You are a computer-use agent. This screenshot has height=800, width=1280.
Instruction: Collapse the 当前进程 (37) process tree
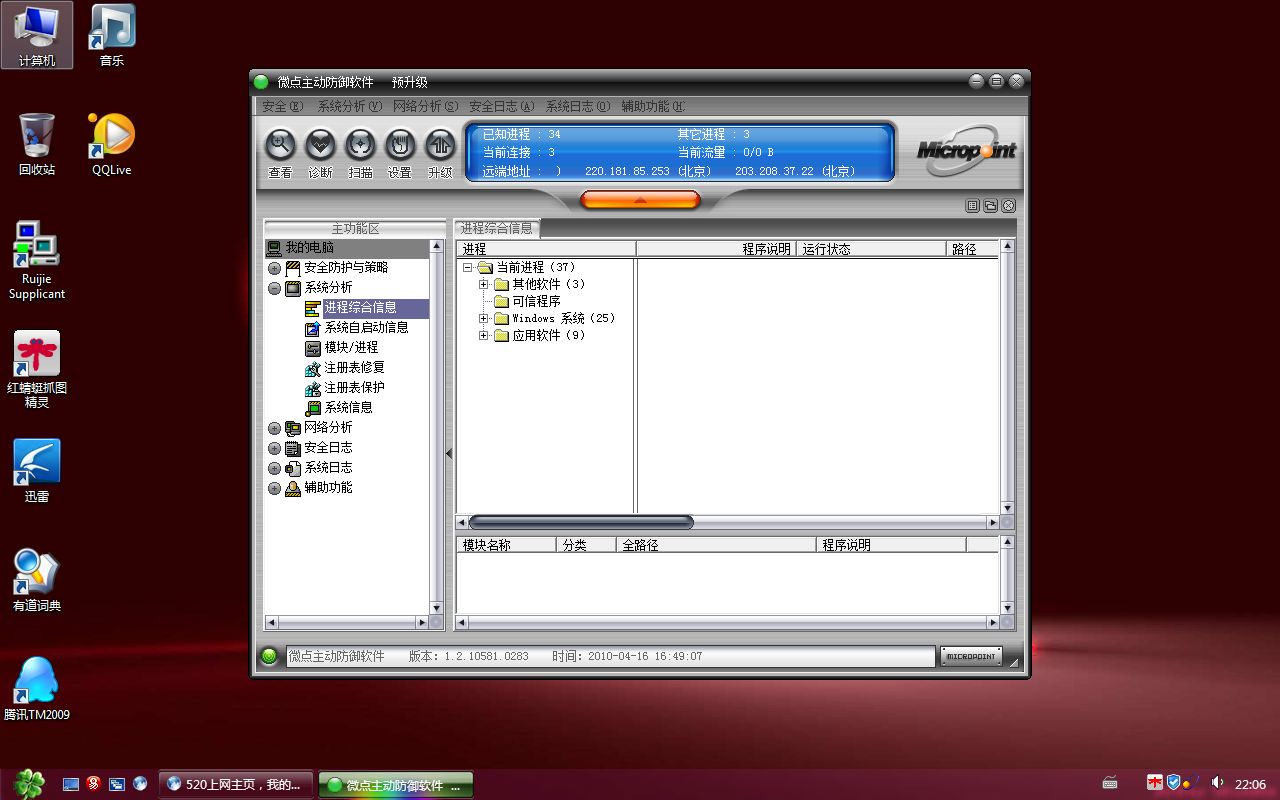click(467, 267)
